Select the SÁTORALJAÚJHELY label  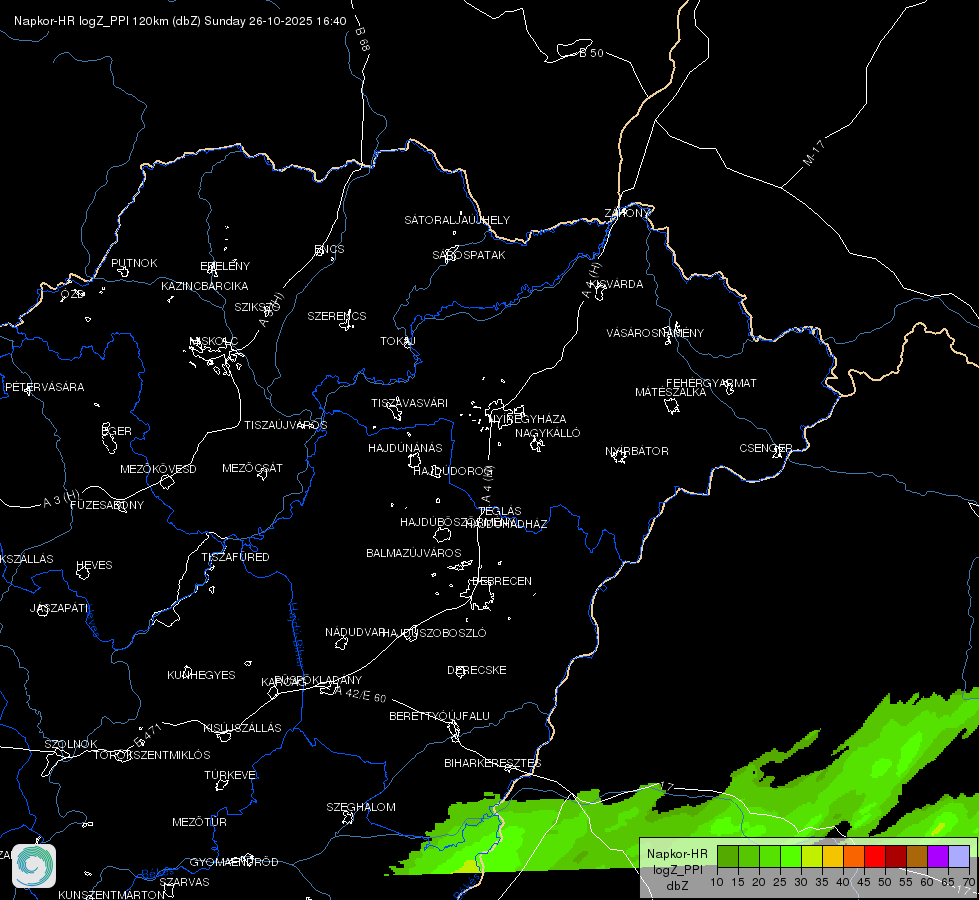click(457, 220)
